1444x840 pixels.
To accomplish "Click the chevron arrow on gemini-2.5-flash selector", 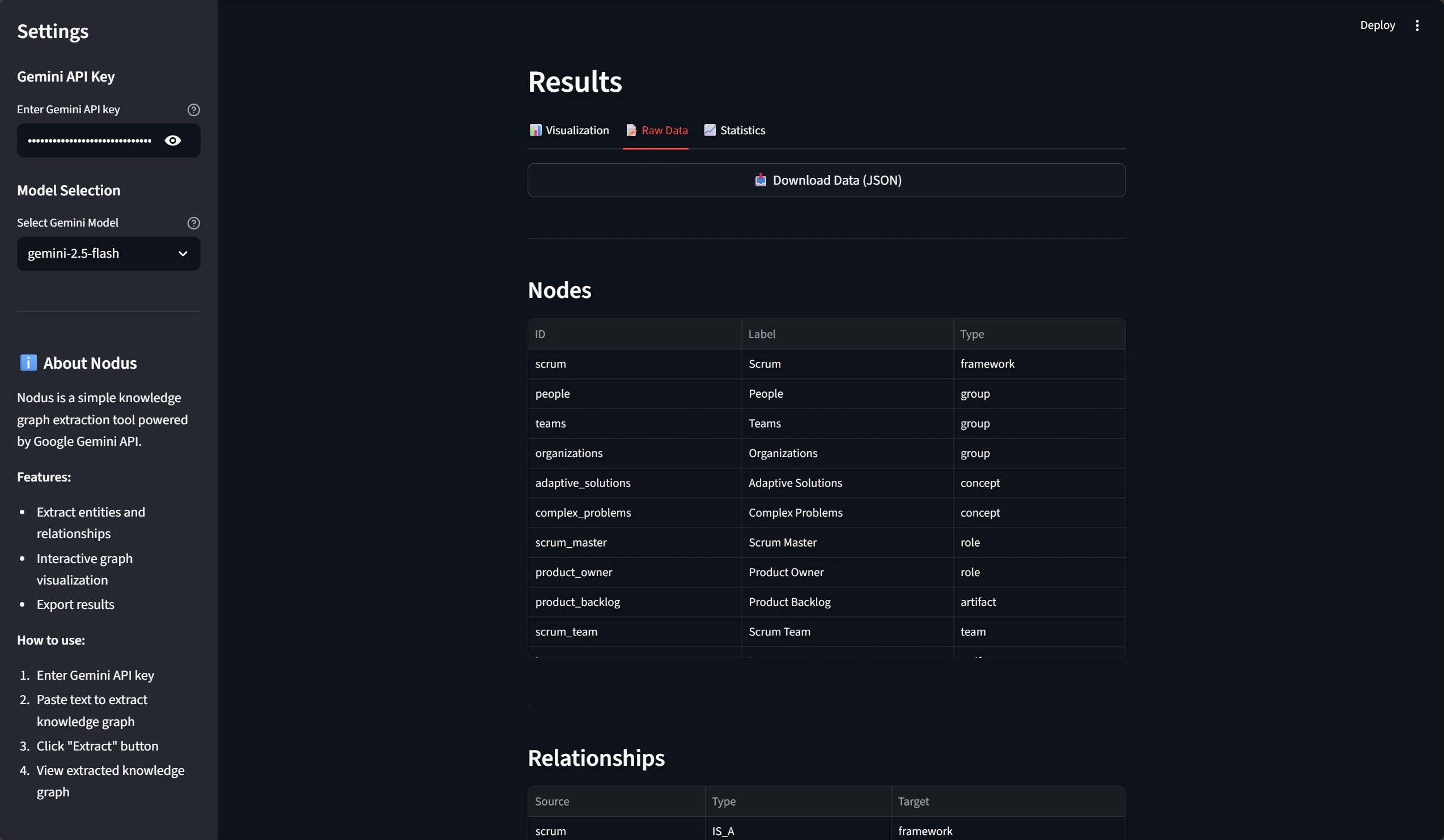I will tap(183, 254).
